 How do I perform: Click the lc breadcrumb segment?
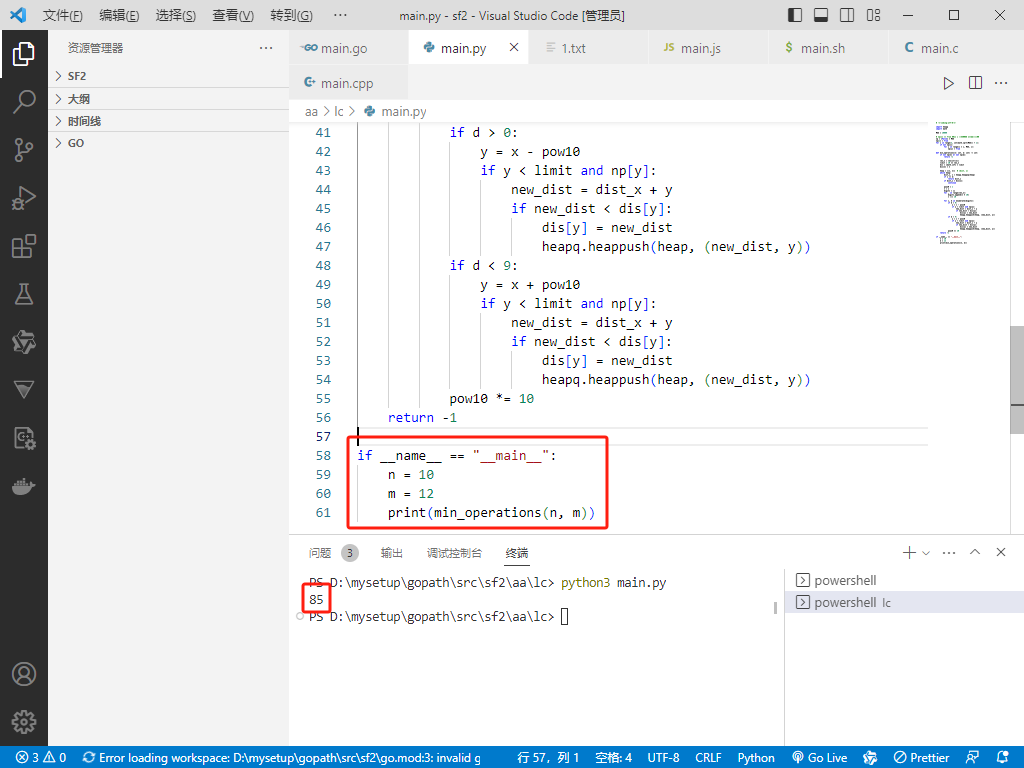(339, 112)
